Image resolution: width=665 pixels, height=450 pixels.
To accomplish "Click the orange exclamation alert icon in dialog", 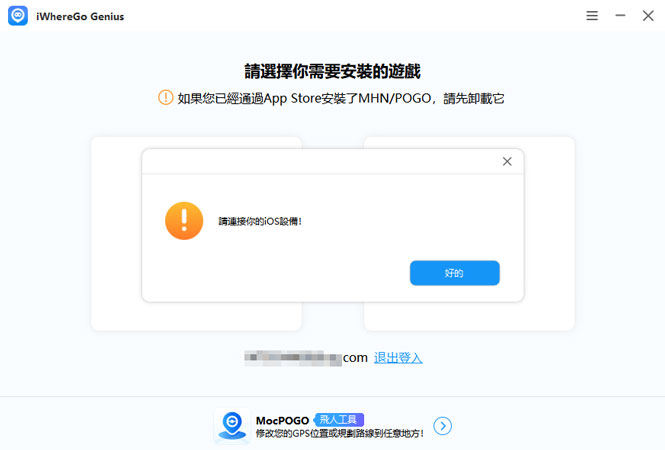I will pos(184,221).
